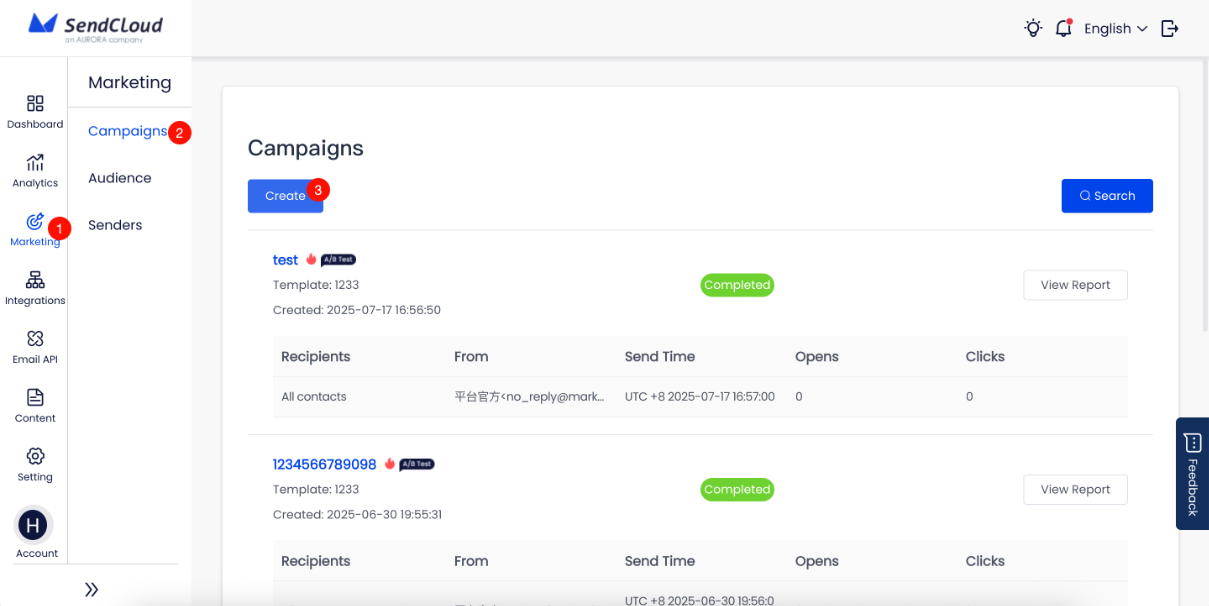1209x606 pixels.
Task: Collapse the sidebar with the double-chevron
Action: 91,589
